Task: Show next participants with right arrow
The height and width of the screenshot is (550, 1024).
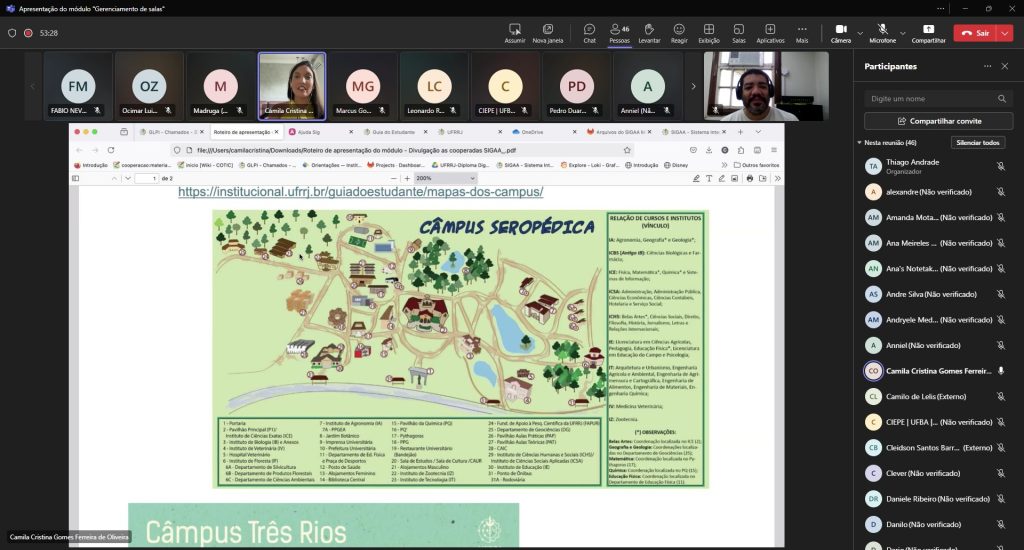Action: [693, 86]
